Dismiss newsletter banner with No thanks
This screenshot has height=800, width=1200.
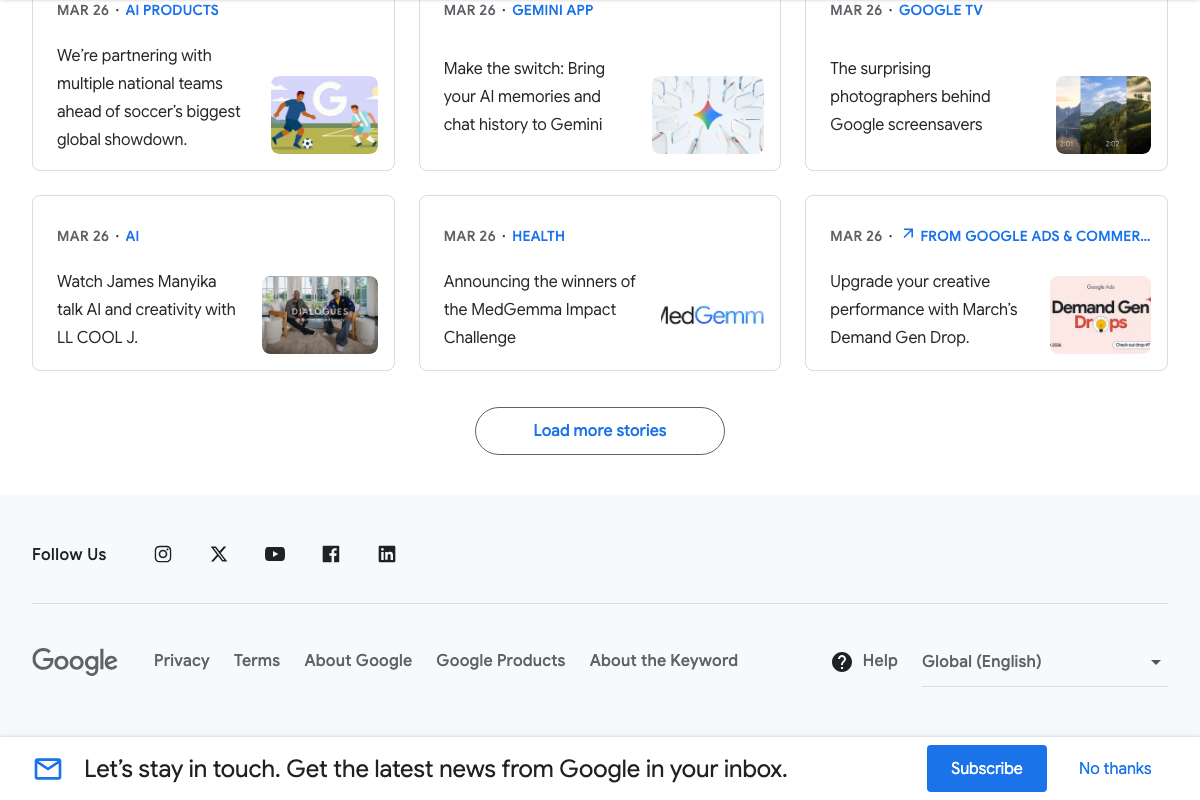[1115, 769]
